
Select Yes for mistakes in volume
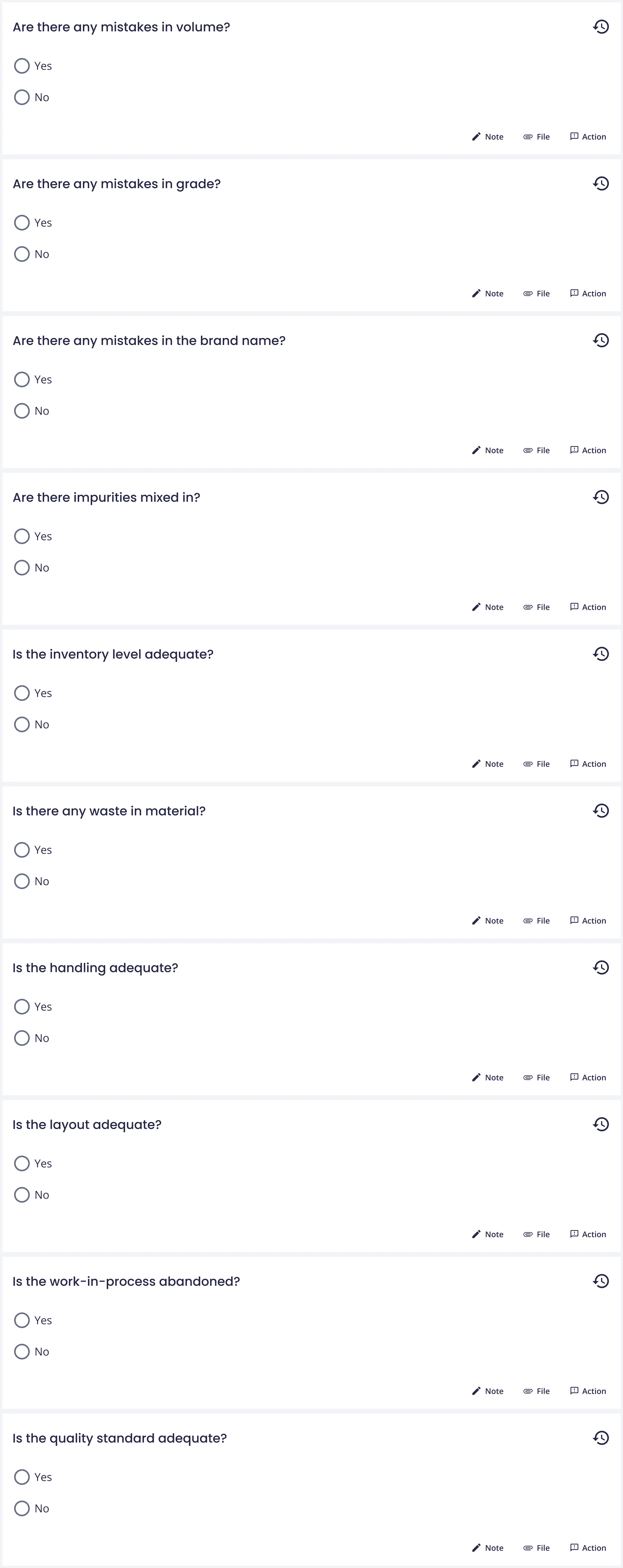[x=22, y=66]
